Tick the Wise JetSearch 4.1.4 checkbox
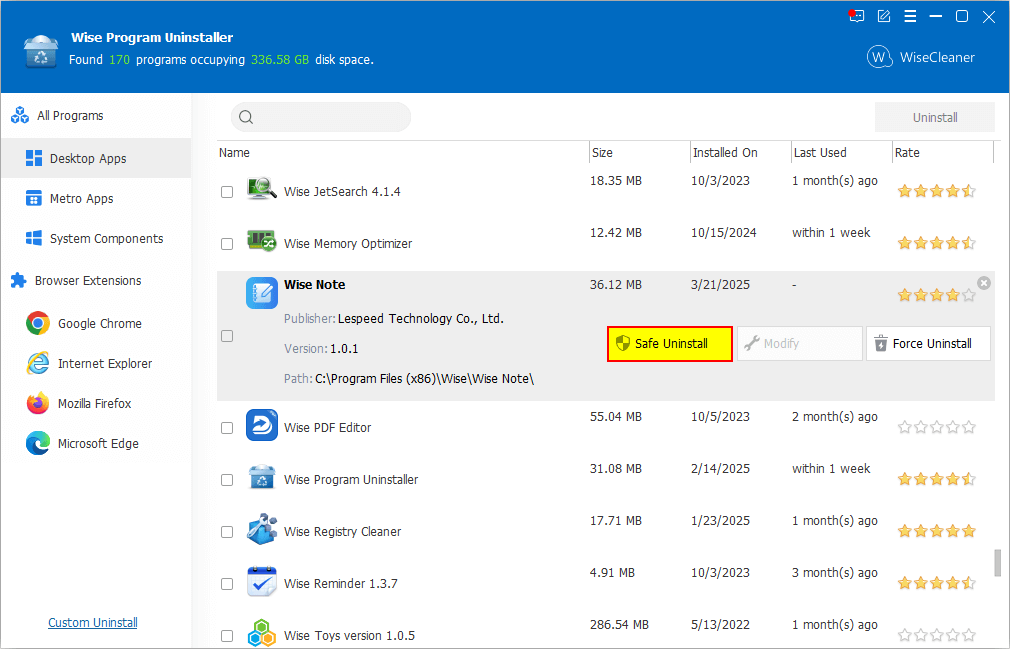 (x=227, y=192)
